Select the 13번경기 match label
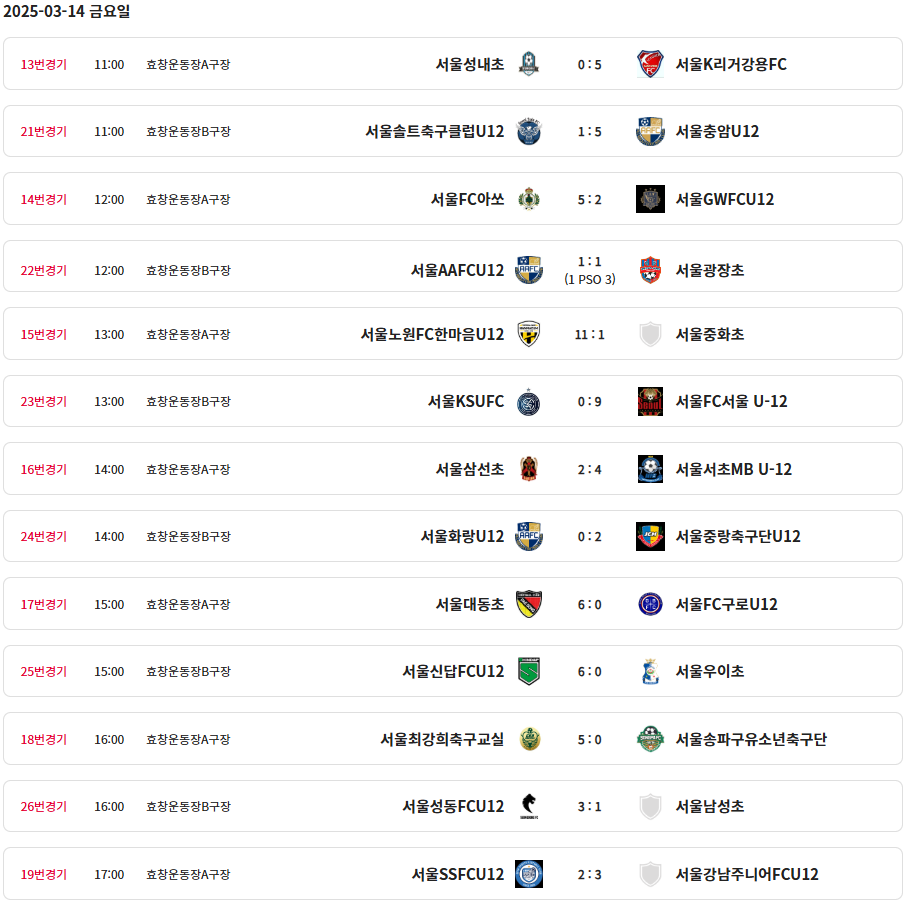Image resolution: width=910 pixels, height=906 pixels. pyautogui.click(x=44, y=64)
